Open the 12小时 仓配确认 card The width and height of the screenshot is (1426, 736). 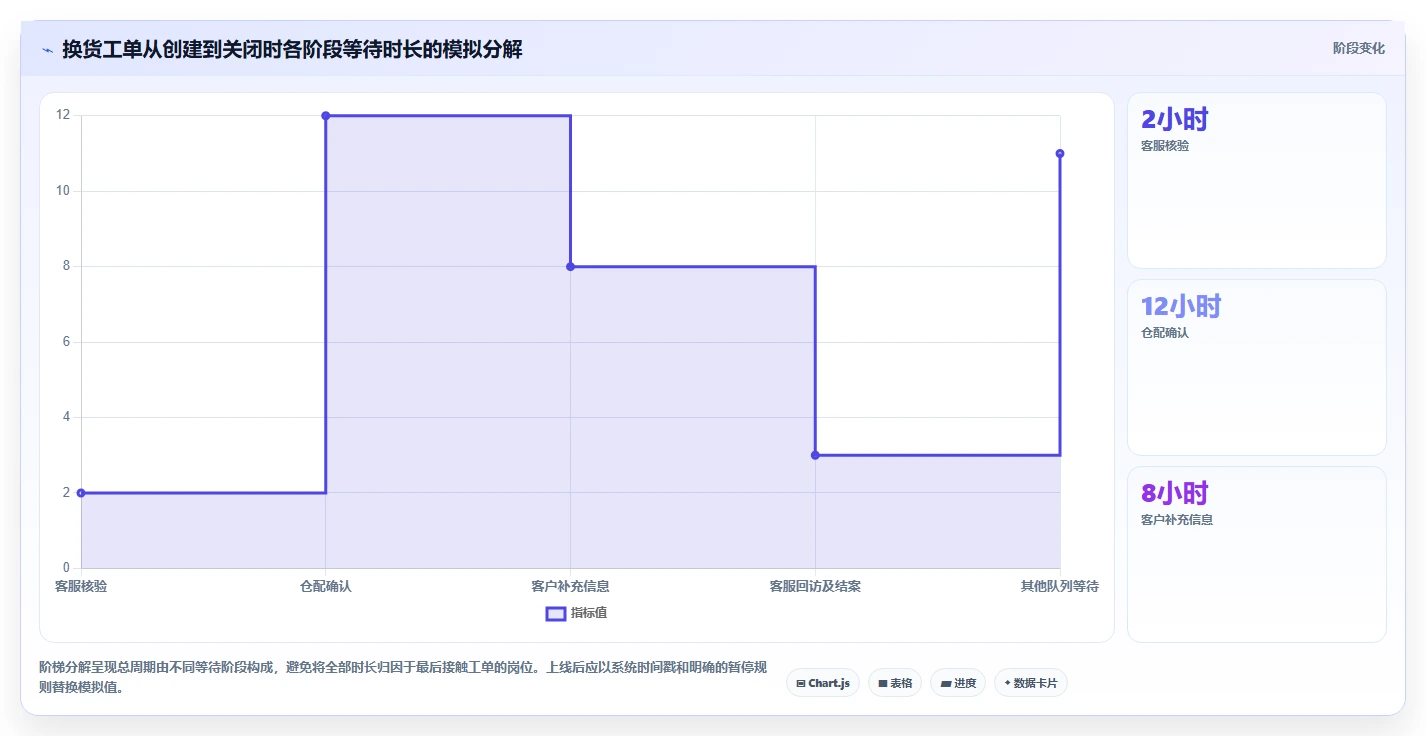point(1257,368)
